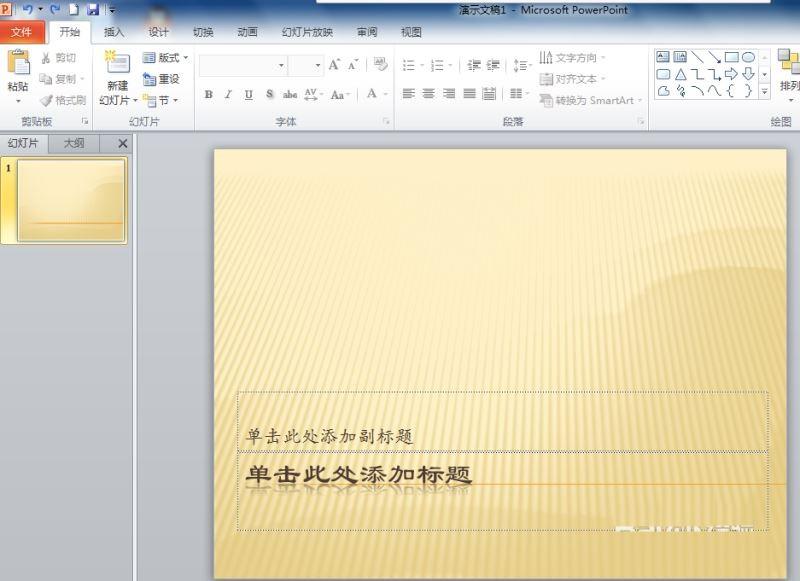The image size is (800, 581).
Task: Open the Design (设计) ribbon tab
Action: pyautogui.click(x=160, y=31)
